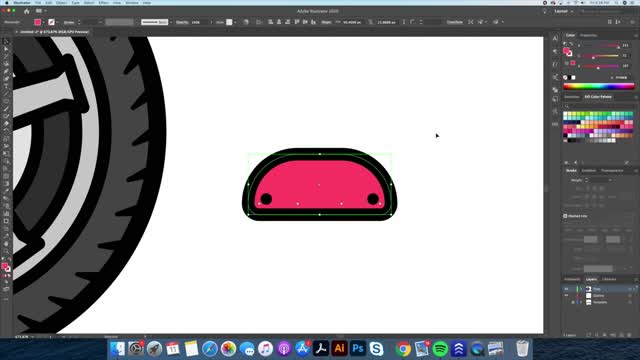The image size is (640, 360).
Task: Click the swatches search field
Action: pos(599,107)
